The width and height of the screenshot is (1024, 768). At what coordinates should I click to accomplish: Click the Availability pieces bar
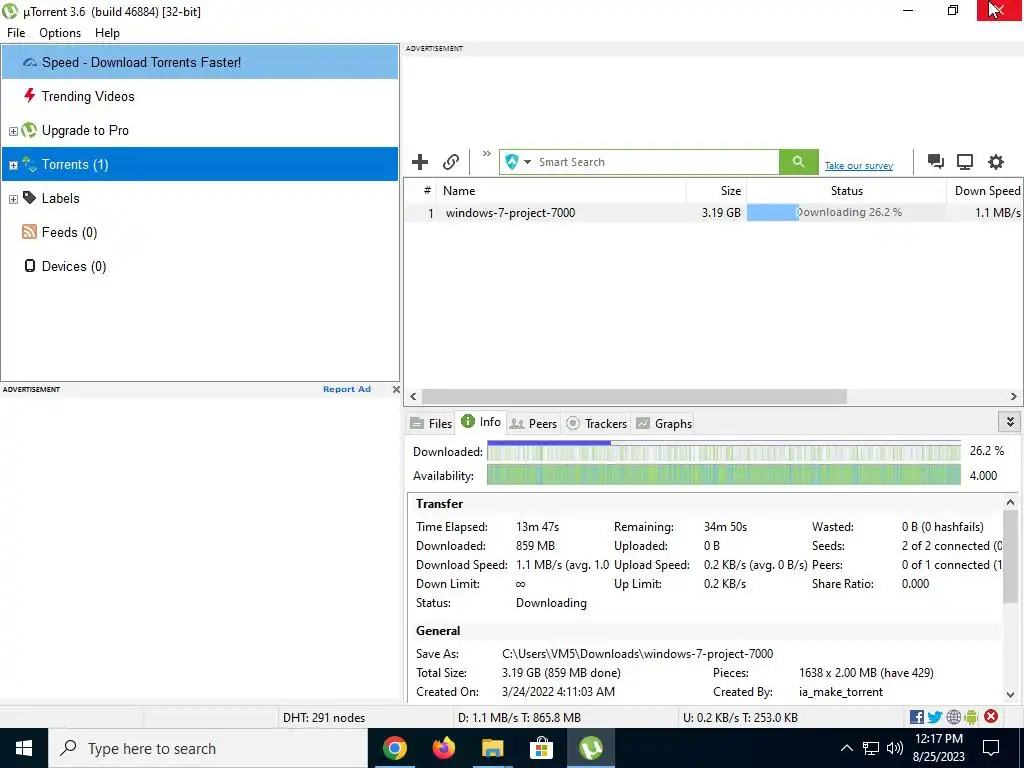click(724, 475)
